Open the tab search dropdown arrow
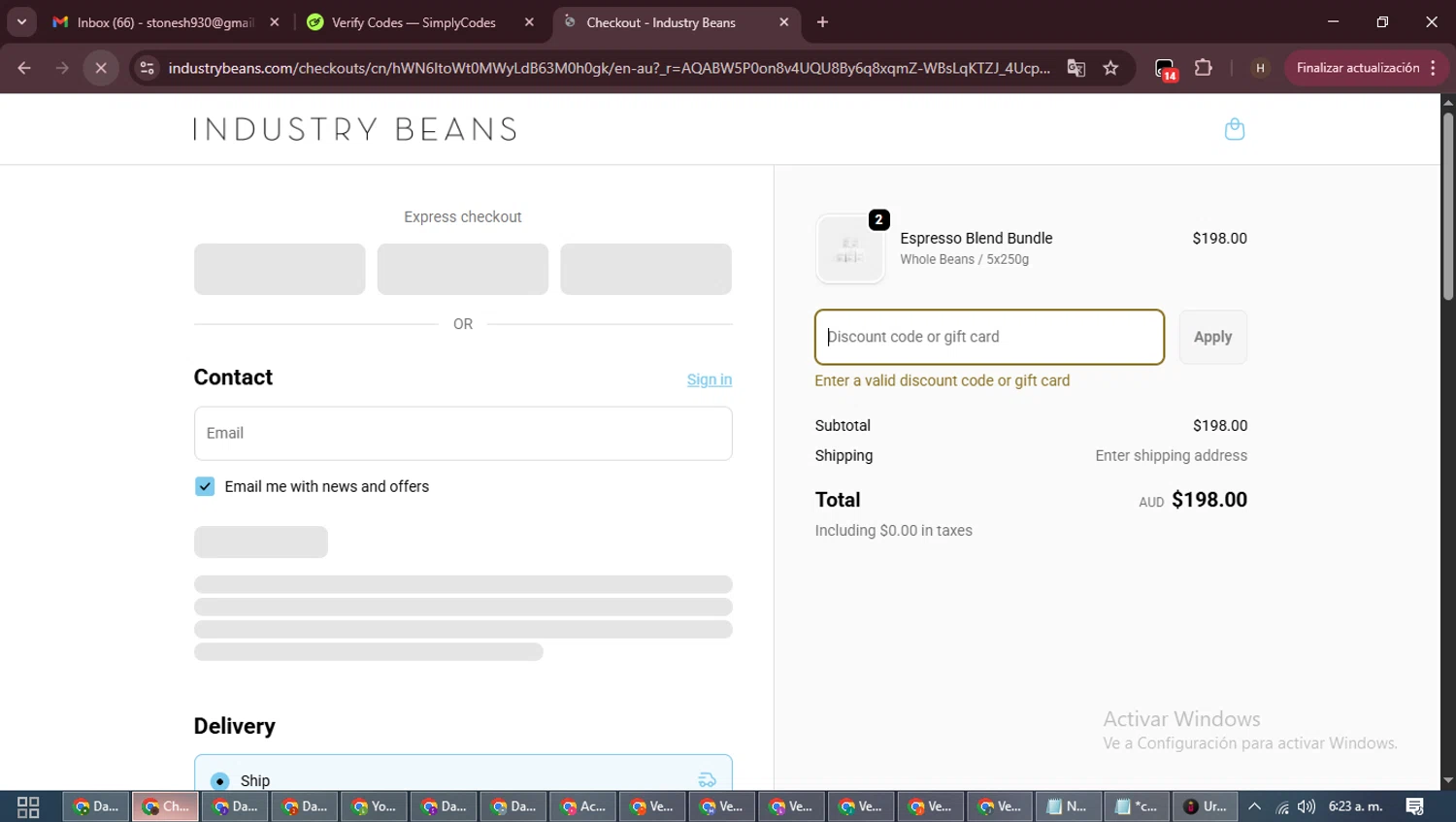The height and width of the screenshot is (822, 1456). click(x=21, y=21)
